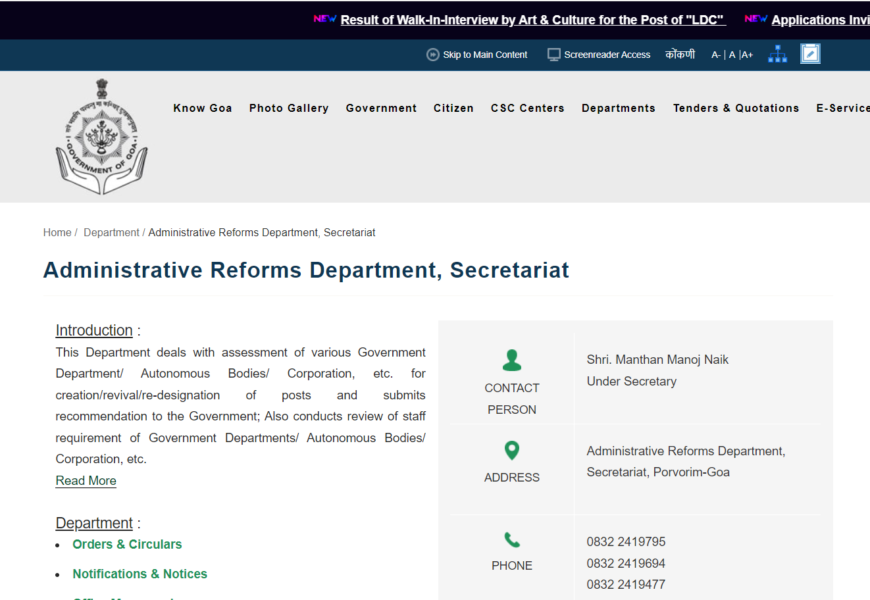Click the Screenreader Access monitor icon
870x600 pixels.
[x=554, y=55]
